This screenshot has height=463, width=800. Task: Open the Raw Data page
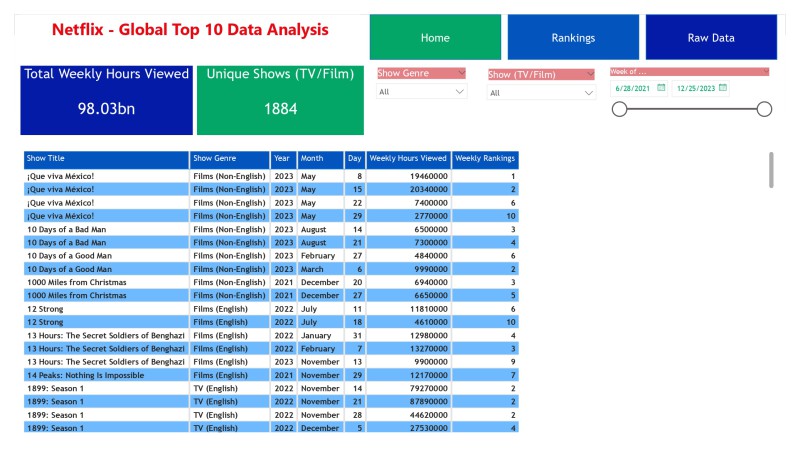711,37
